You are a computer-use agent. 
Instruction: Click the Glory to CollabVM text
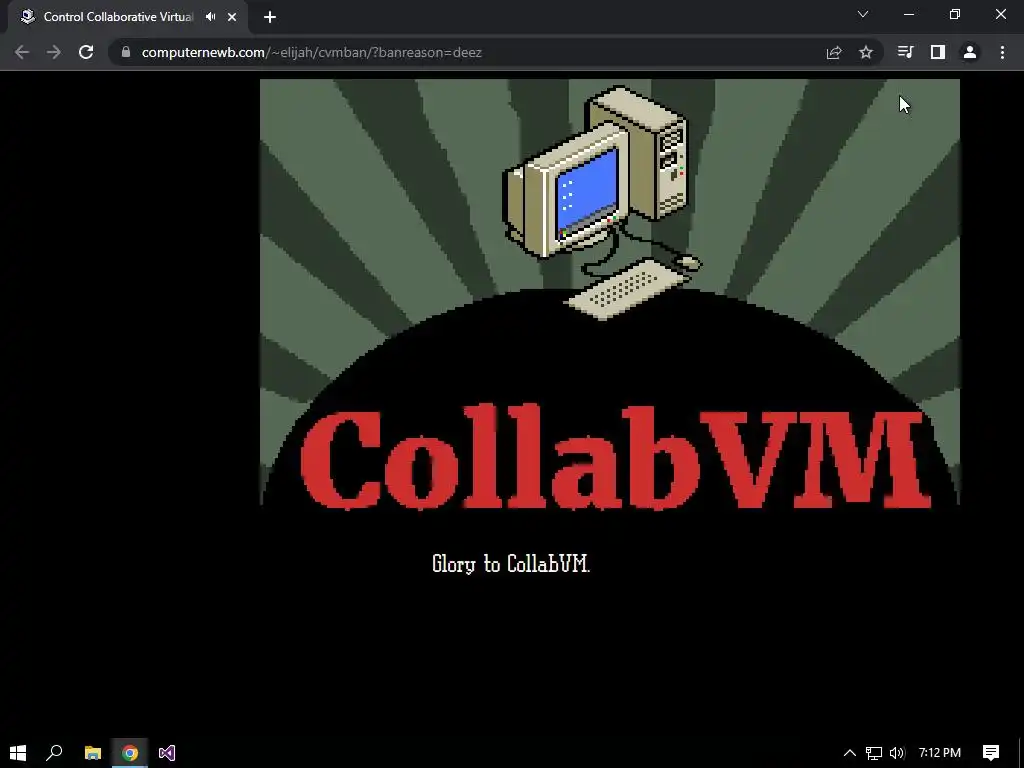pos(511,564)
